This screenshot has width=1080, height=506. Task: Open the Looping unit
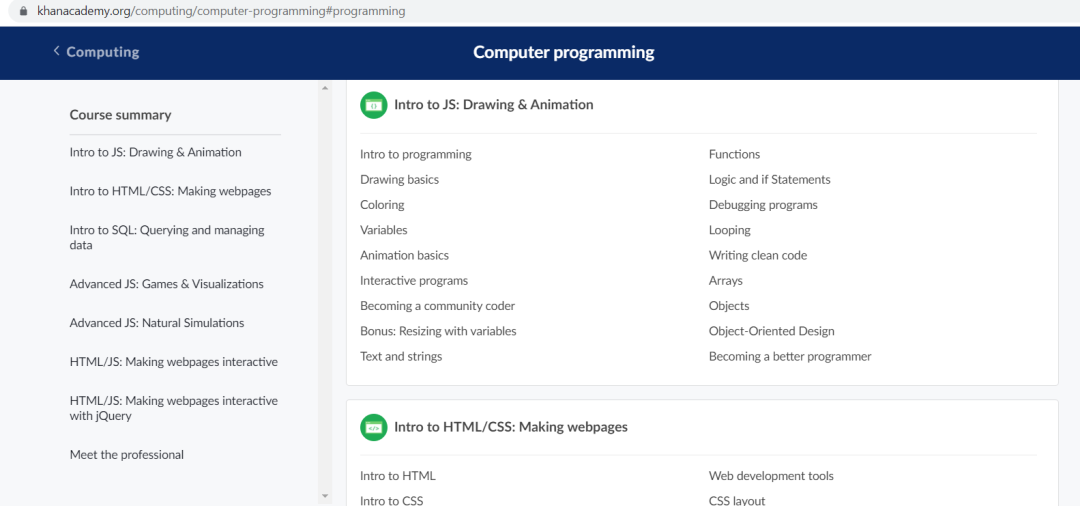click(x=729, y=230)
